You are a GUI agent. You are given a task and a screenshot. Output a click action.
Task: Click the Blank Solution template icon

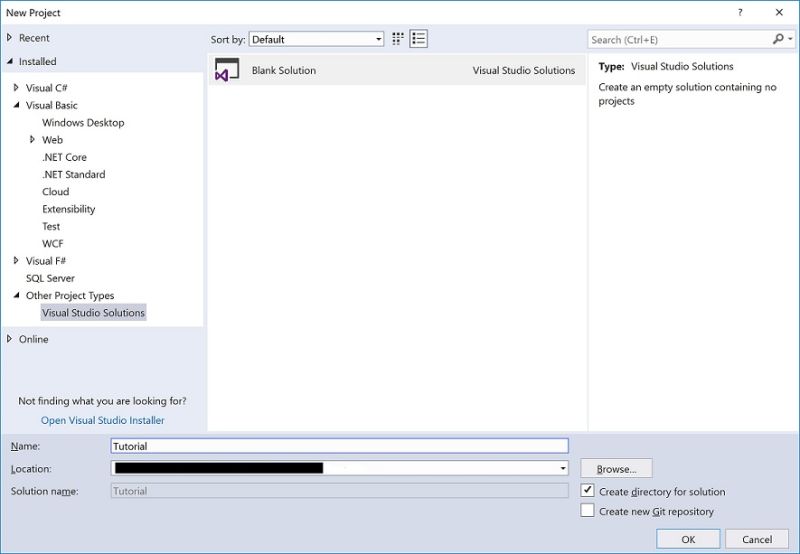point(227,70)
